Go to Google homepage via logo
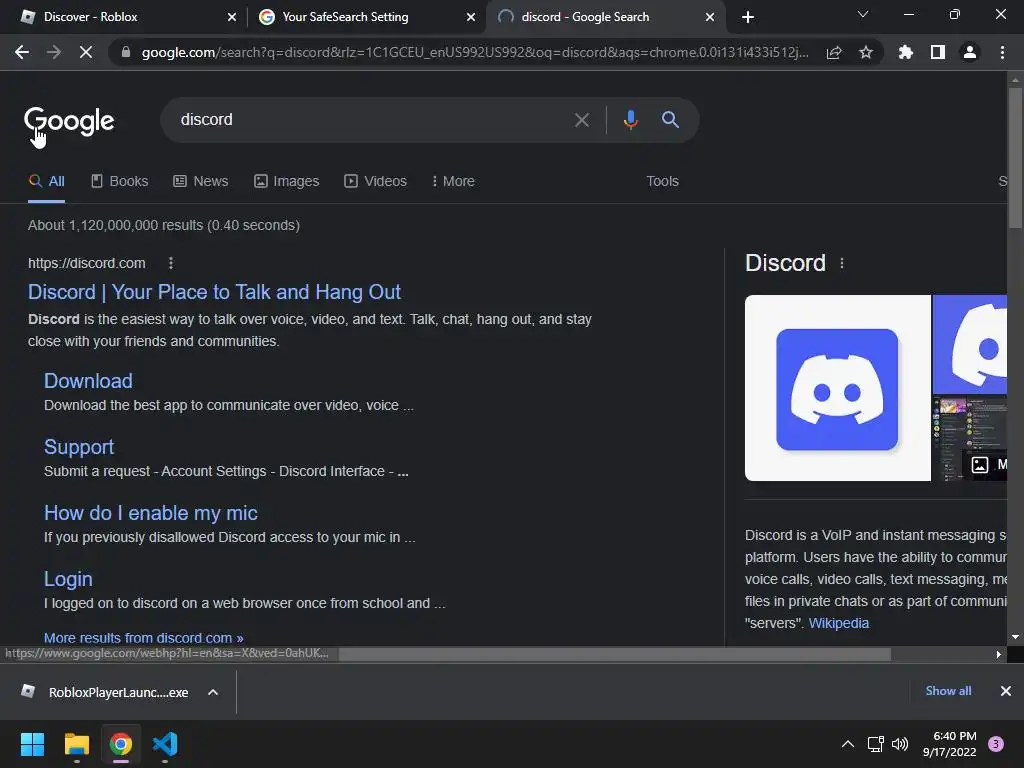The width and height of the screenshot is (1024, 768). (69, 121)
